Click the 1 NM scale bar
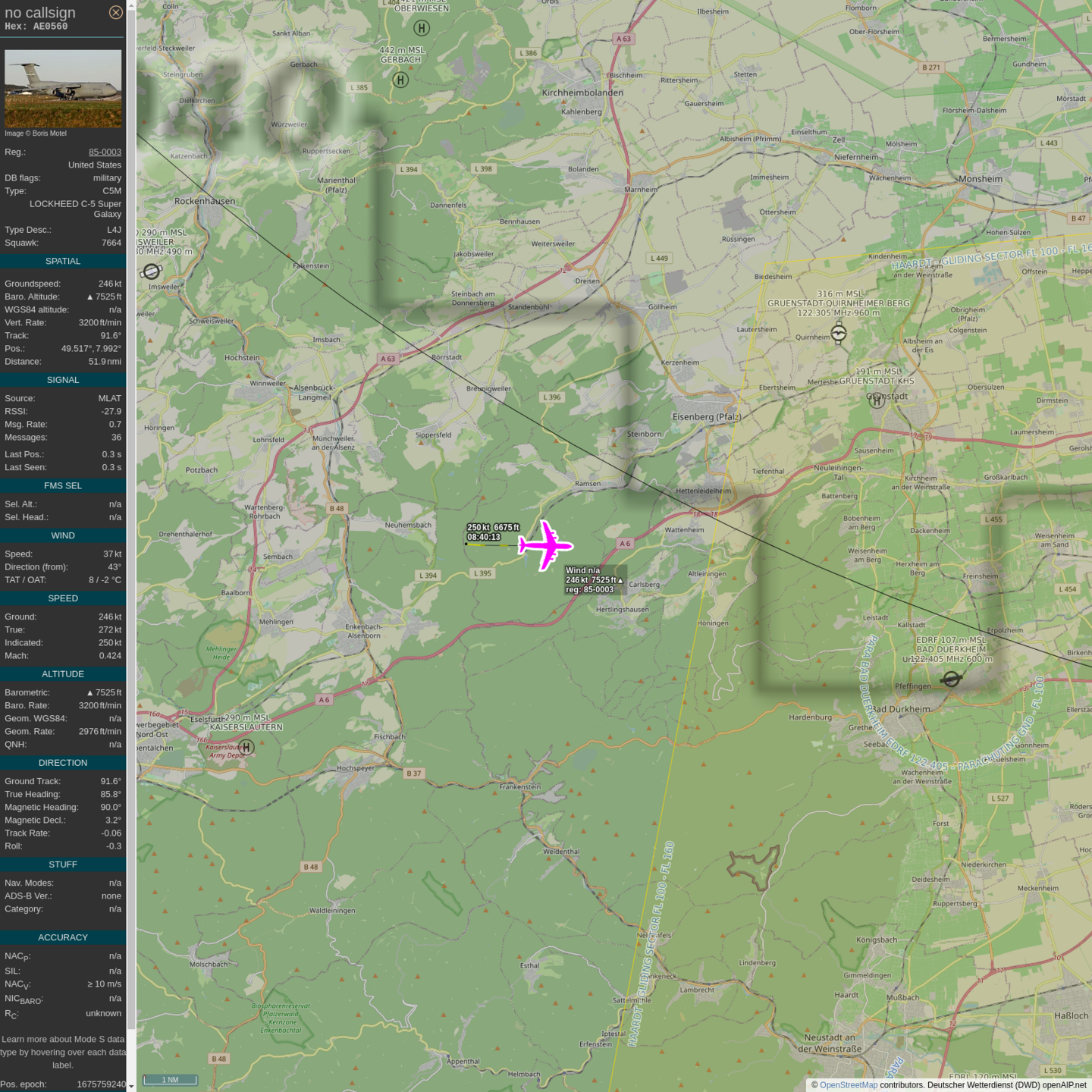This screenshot has height=1092, width=1092. pos(170,1080)
